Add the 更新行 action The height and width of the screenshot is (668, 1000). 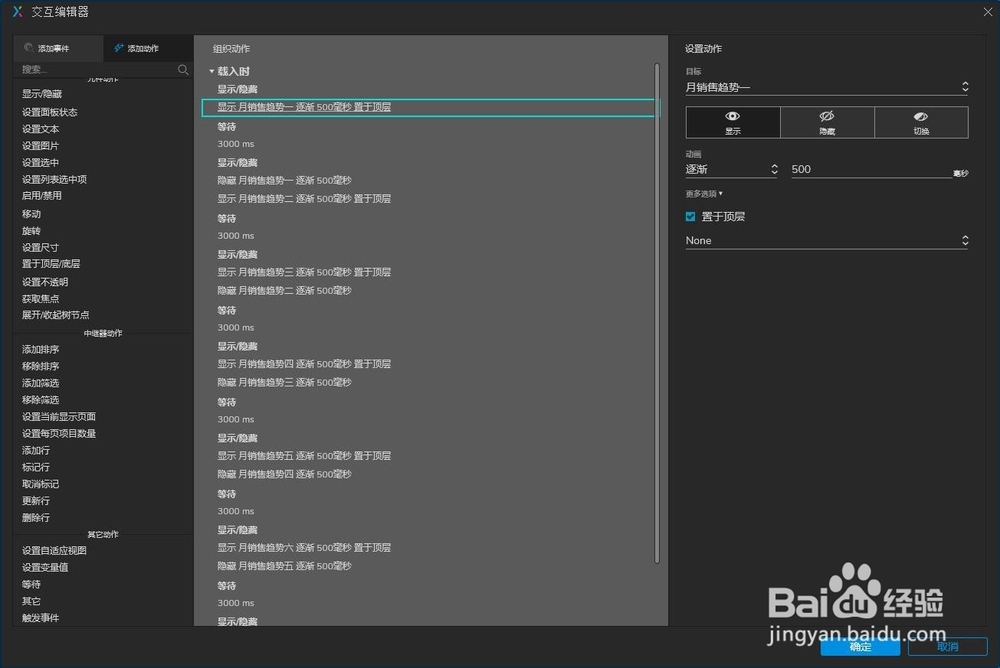click(x=36, y=500)
